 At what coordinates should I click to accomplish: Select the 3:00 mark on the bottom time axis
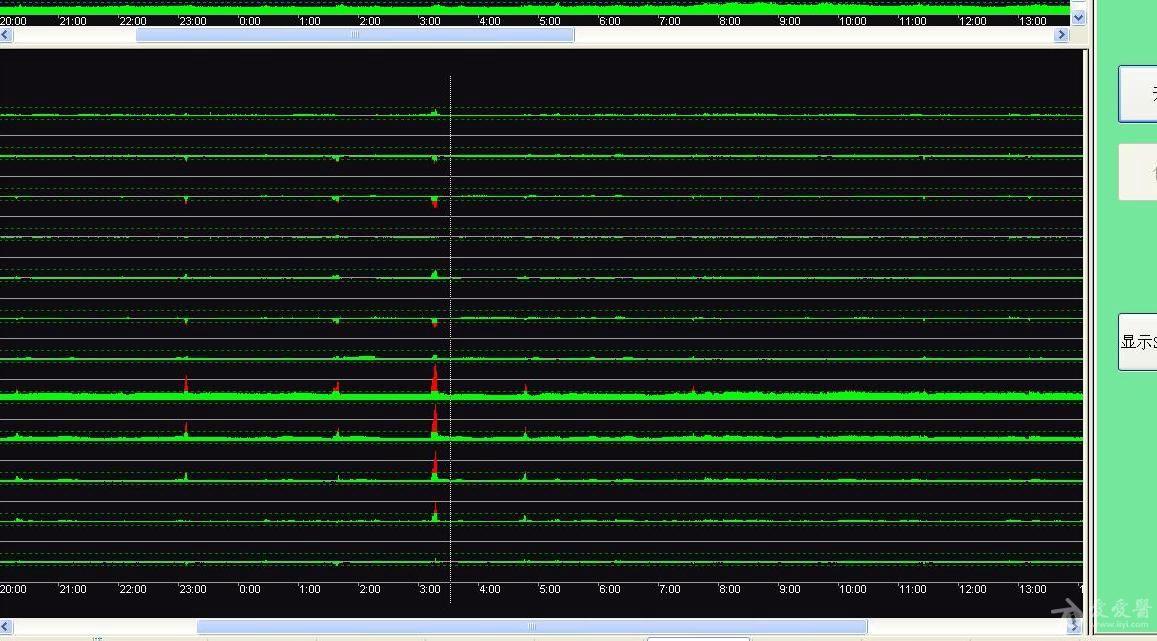coord(429,589)
